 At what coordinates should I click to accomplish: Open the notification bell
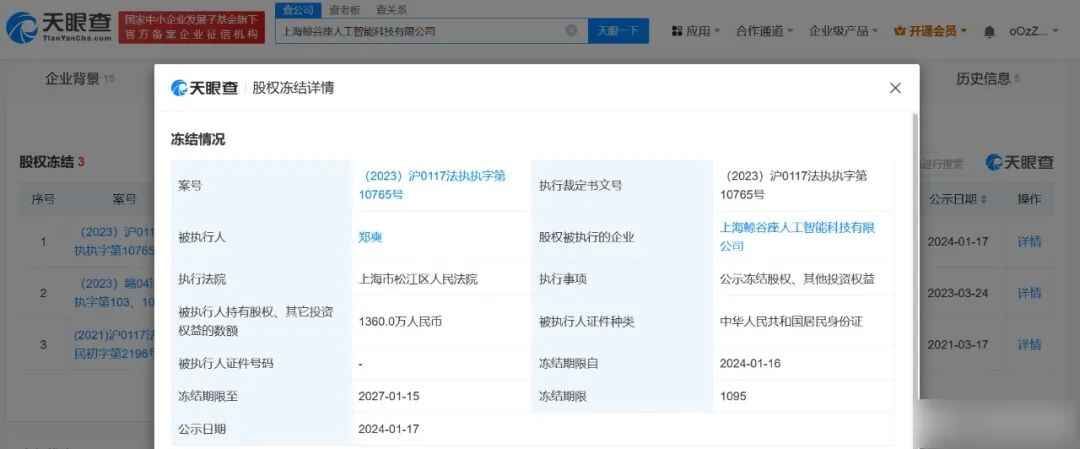[x=989, y=32]
